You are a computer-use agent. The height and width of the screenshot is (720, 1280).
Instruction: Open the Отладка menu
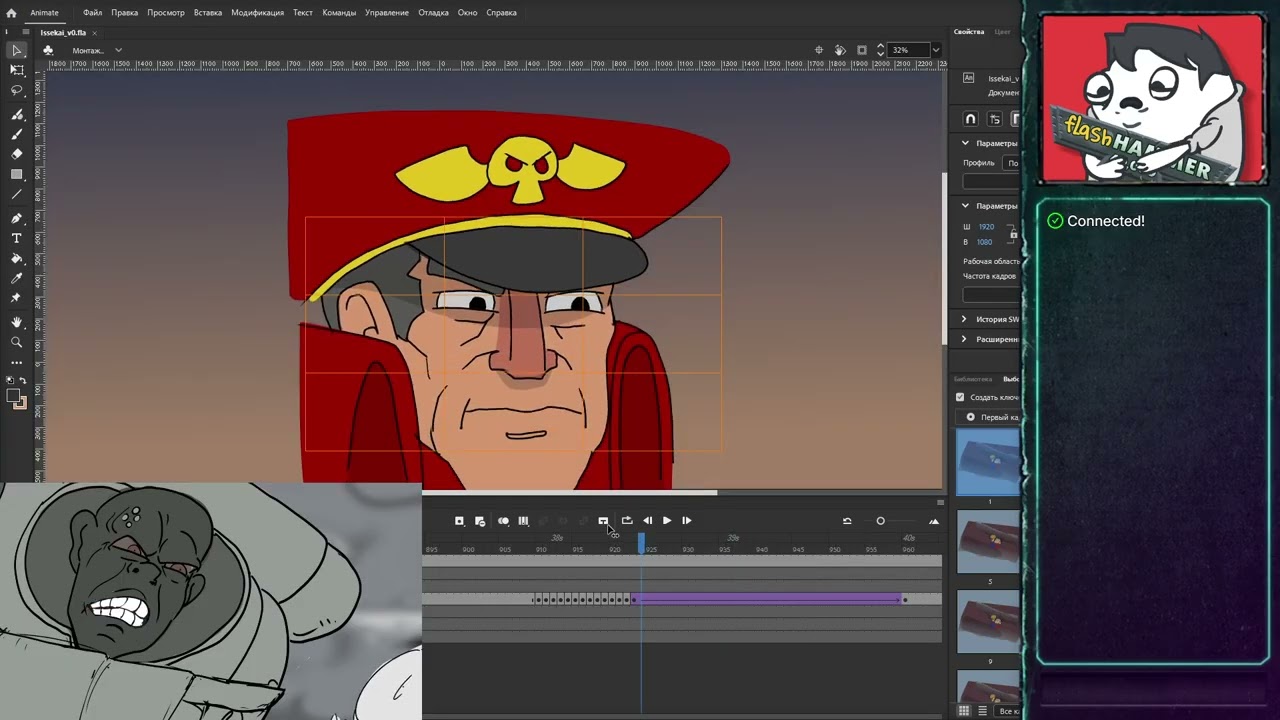click(434, 13)
